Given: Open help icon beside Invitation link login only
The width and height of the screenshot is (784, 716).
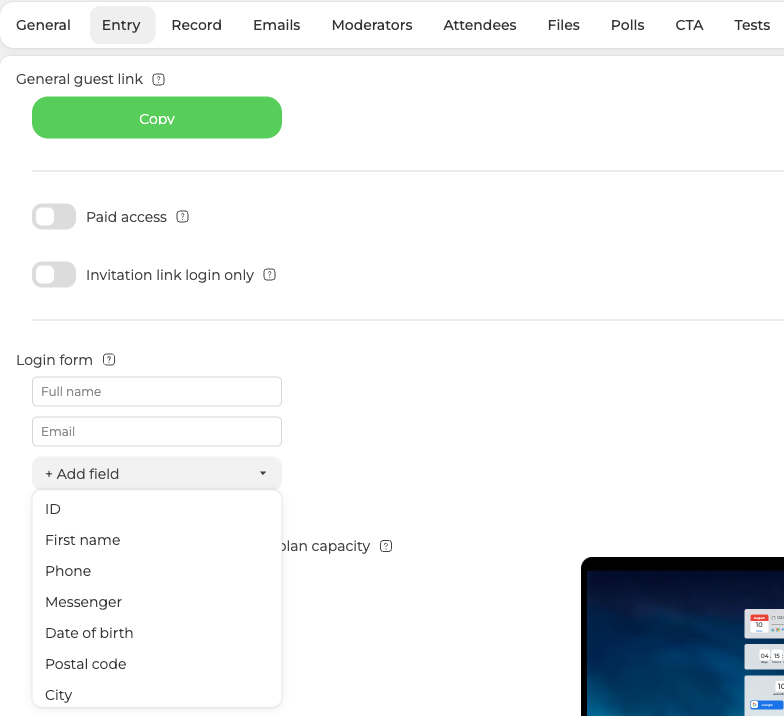Looking at the screenshot, I should [270, 274].
